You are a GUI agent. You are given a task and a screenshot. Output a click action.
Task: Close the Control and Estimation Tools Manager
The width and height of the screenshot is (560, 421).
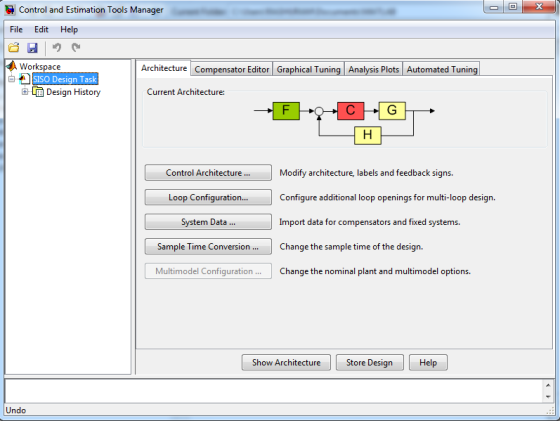539,7
